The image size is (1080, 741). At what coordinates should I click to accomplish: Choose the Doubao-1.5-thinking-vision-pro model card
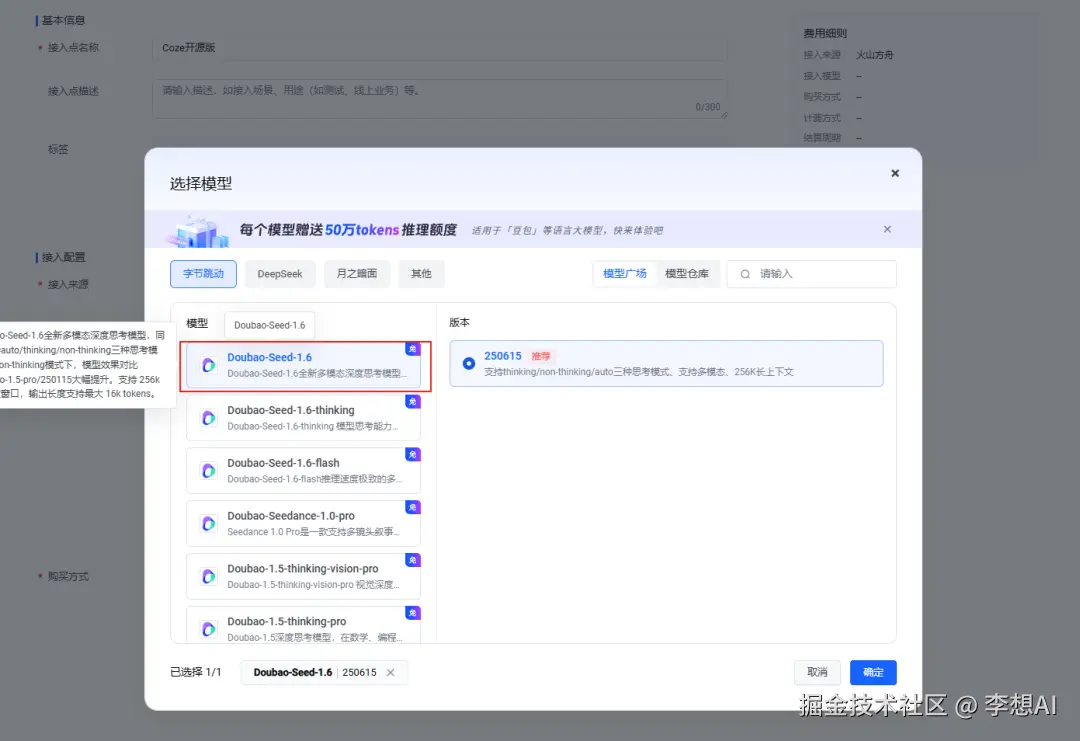(x=303, y=576)
